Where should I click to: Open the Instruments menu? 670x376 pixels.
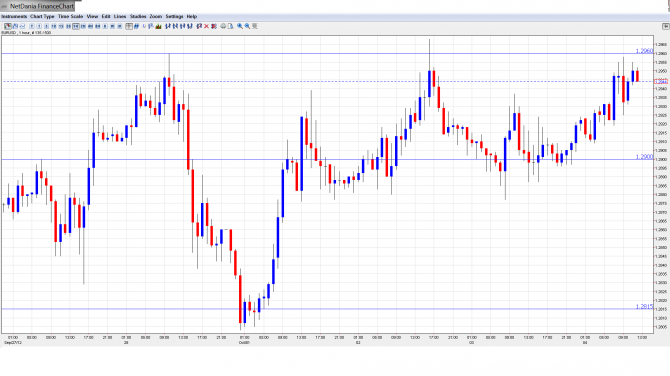(x=14, y=16)
